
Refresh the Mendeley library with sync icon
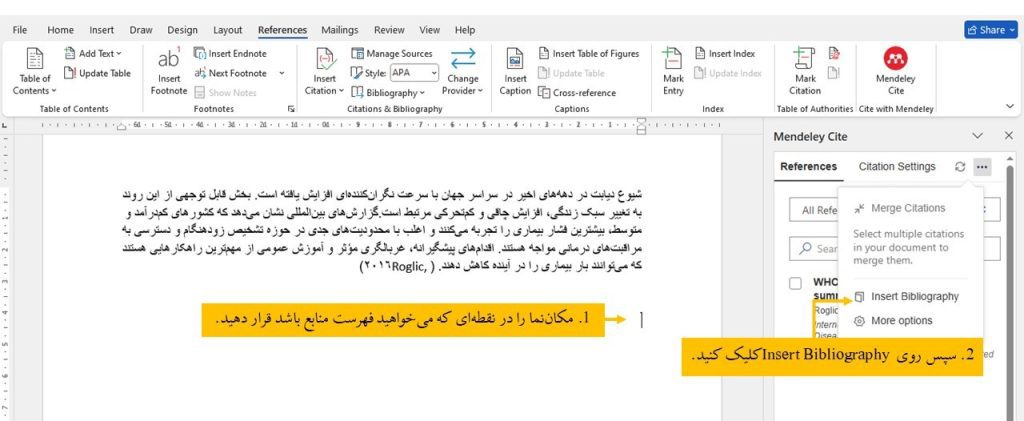tap(959, 167)
